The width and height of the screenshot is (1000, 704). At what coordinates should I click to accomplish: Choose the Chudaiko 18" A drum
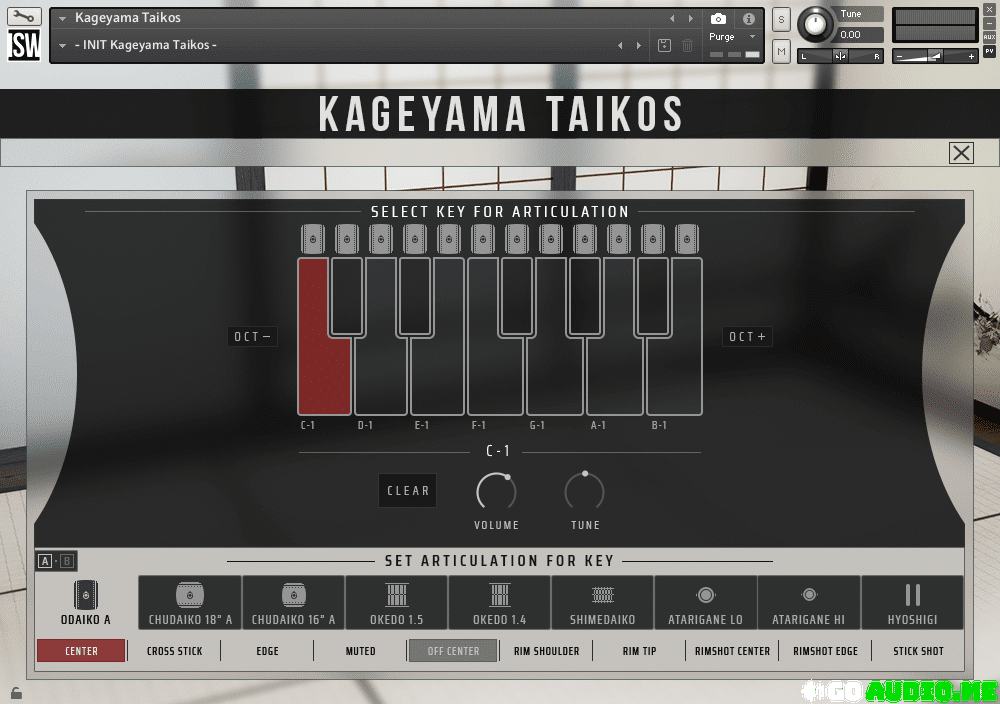pyautogui.click(x=190, y=603)
